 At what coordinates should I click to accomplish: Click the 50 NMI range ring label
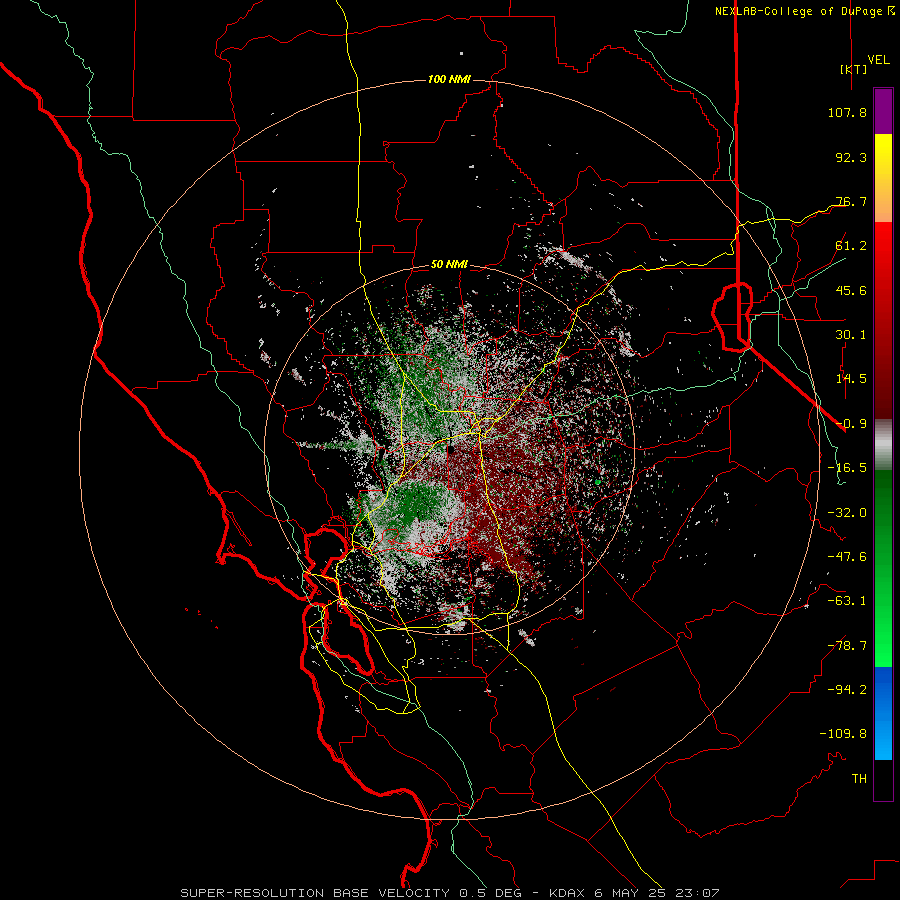[449, 265]
